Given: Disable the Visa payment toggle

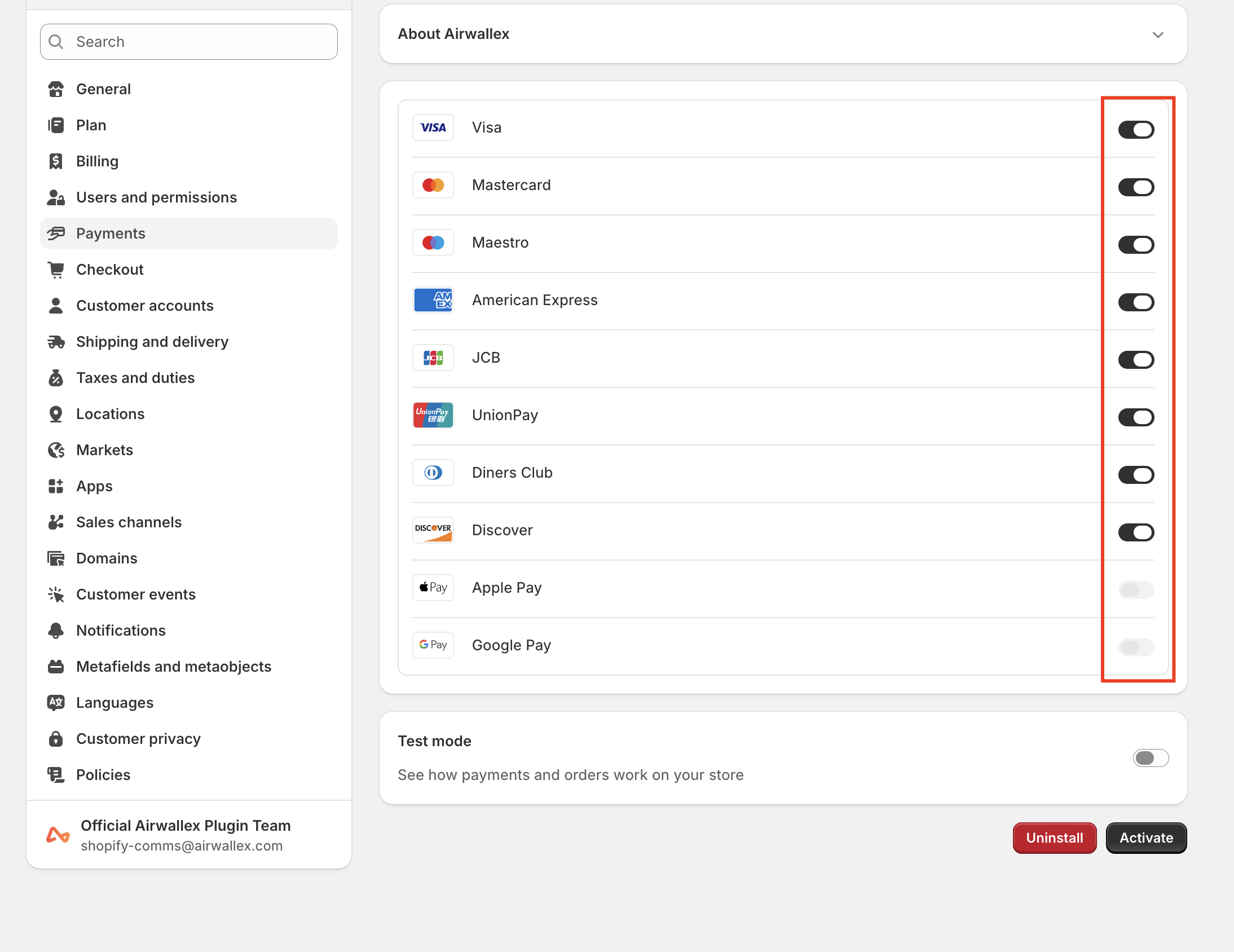Looking at the screenshot, I should coord(1136,130).
